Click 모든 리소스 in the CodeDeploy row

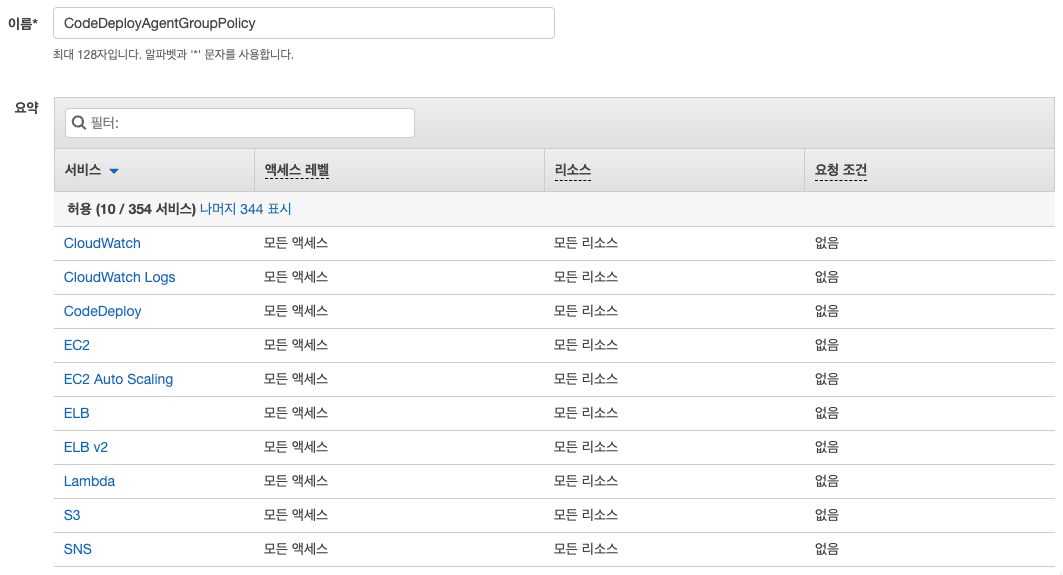[586, 311]
